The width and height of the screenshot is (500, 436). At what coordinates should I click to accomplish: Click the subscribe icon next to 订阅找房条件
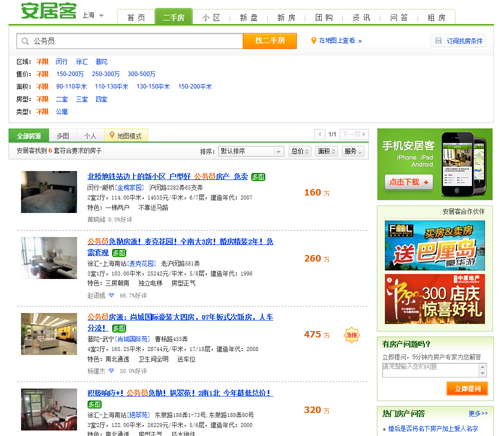(438, 41)
